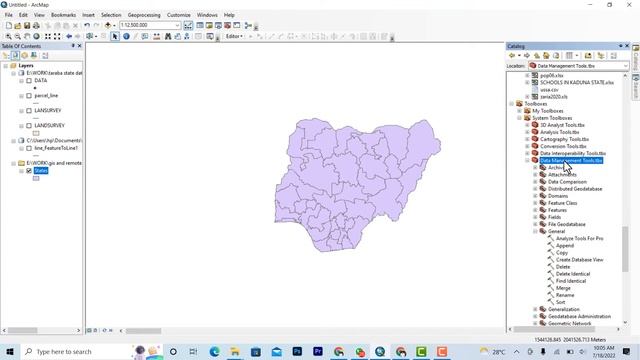
Task: Open the Geoprocessing menu
Action: click(144, 15)
